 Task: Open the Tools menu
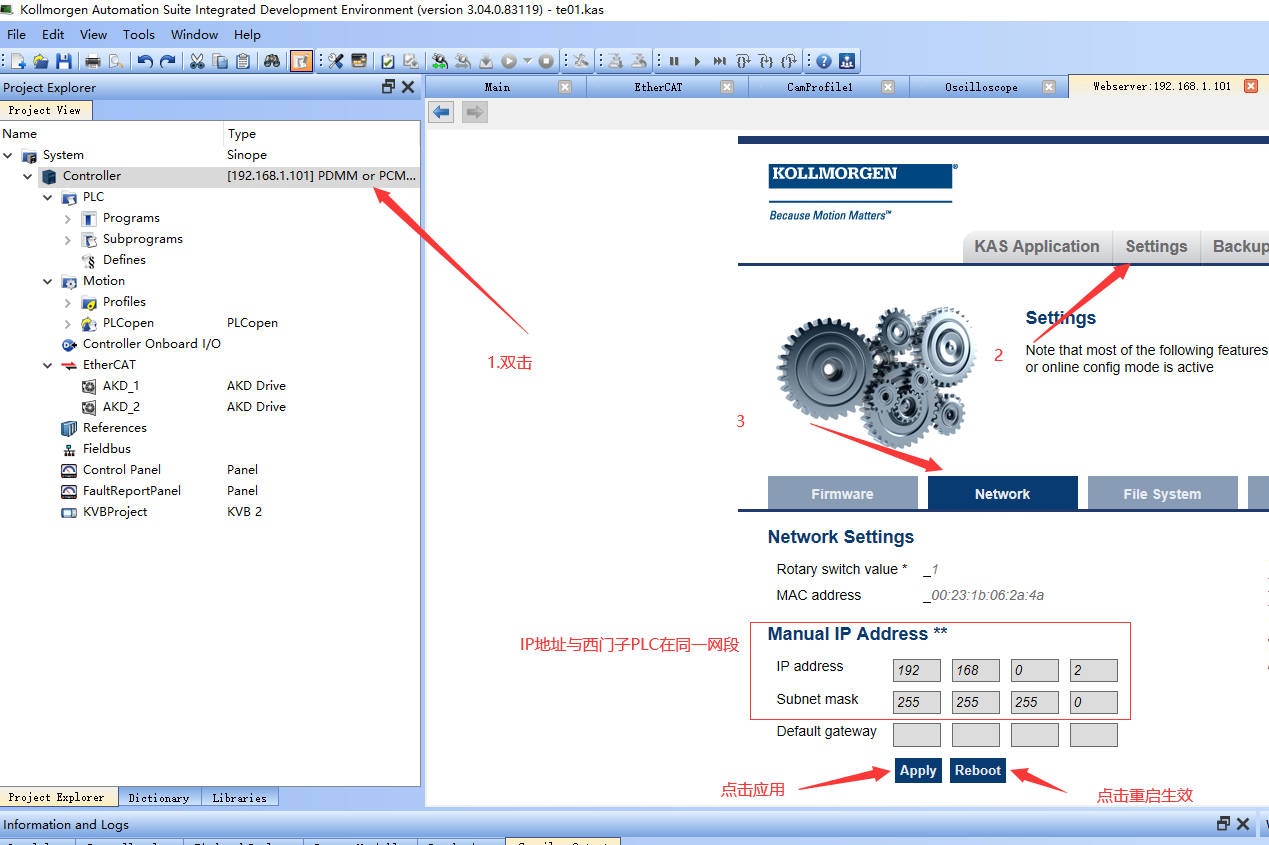[139, 34]
